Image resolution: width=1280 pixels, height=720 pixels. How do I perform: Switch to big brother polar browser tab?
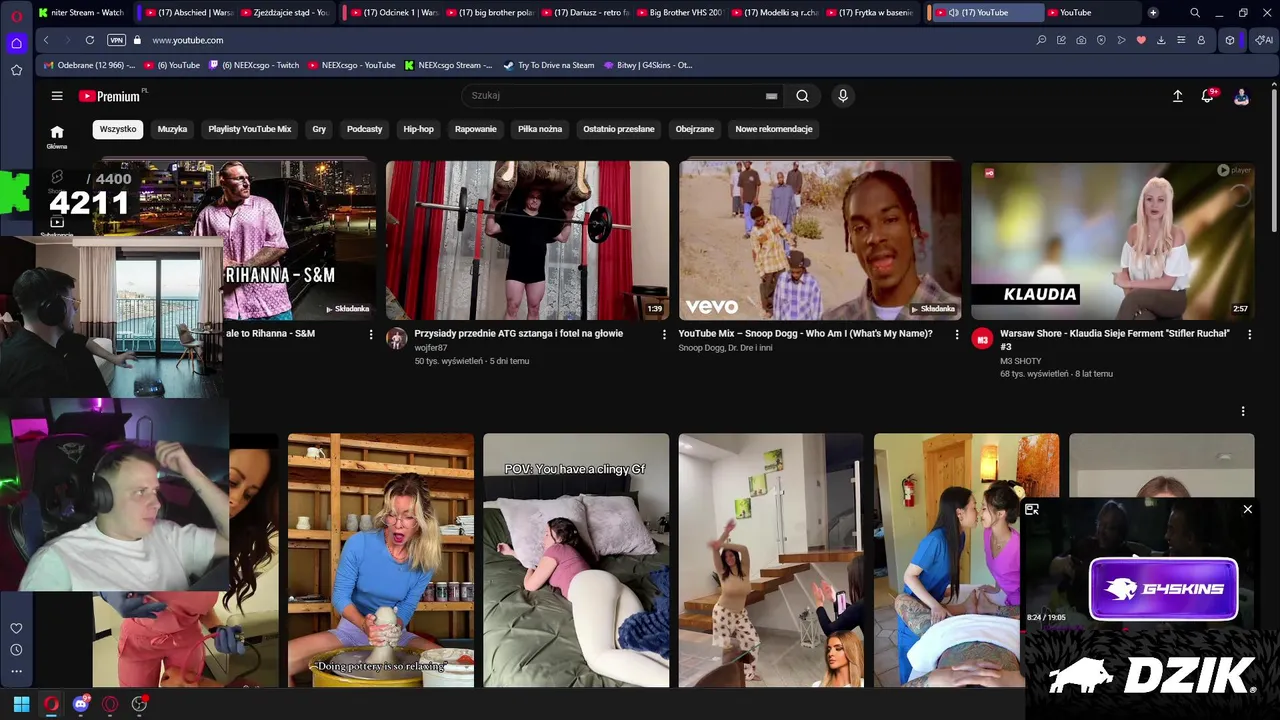[490, 12]
